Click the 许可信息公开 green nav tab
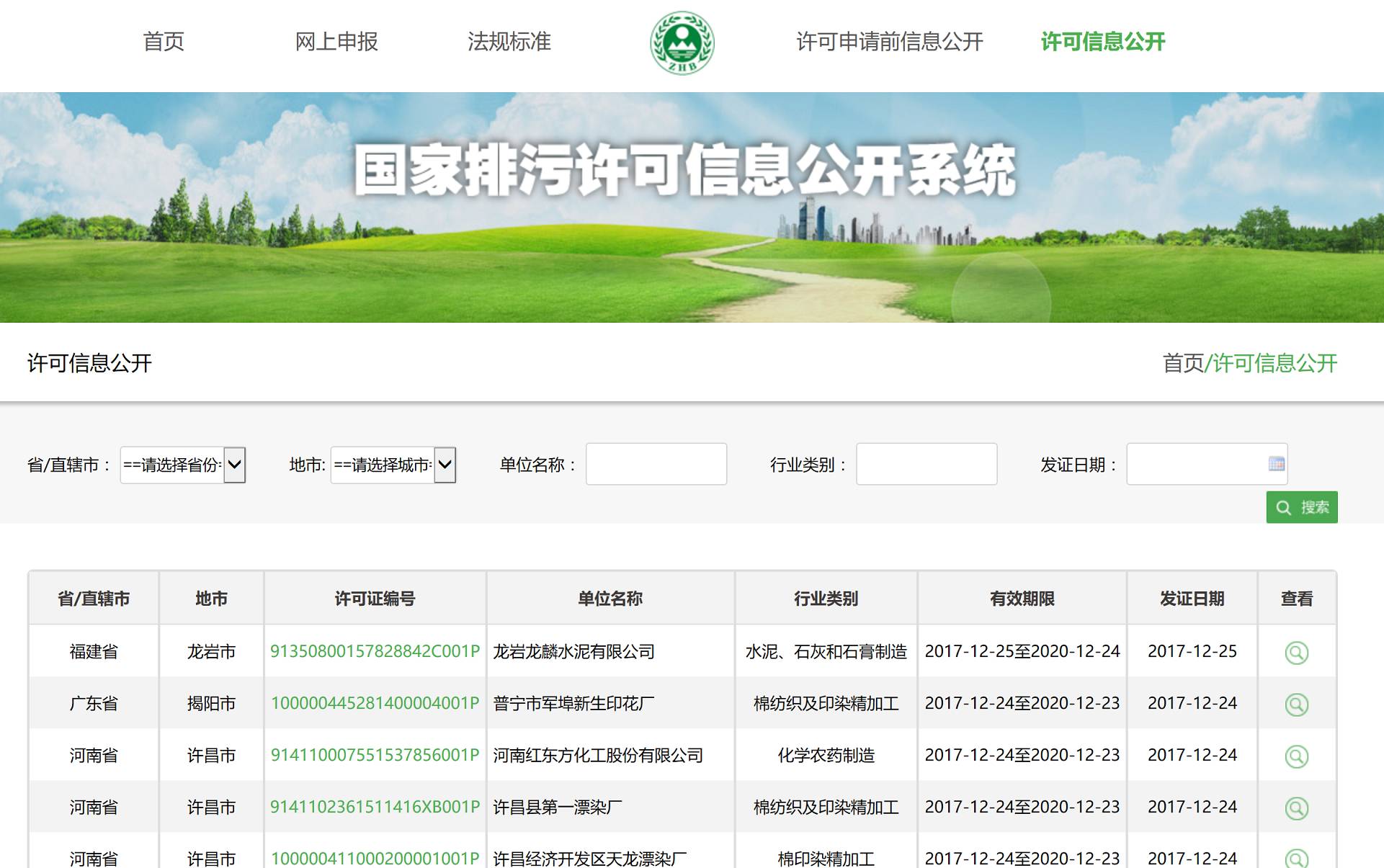Image resolution: width=1384 pixels, height=868 pixels. (x=1103, y=42)
